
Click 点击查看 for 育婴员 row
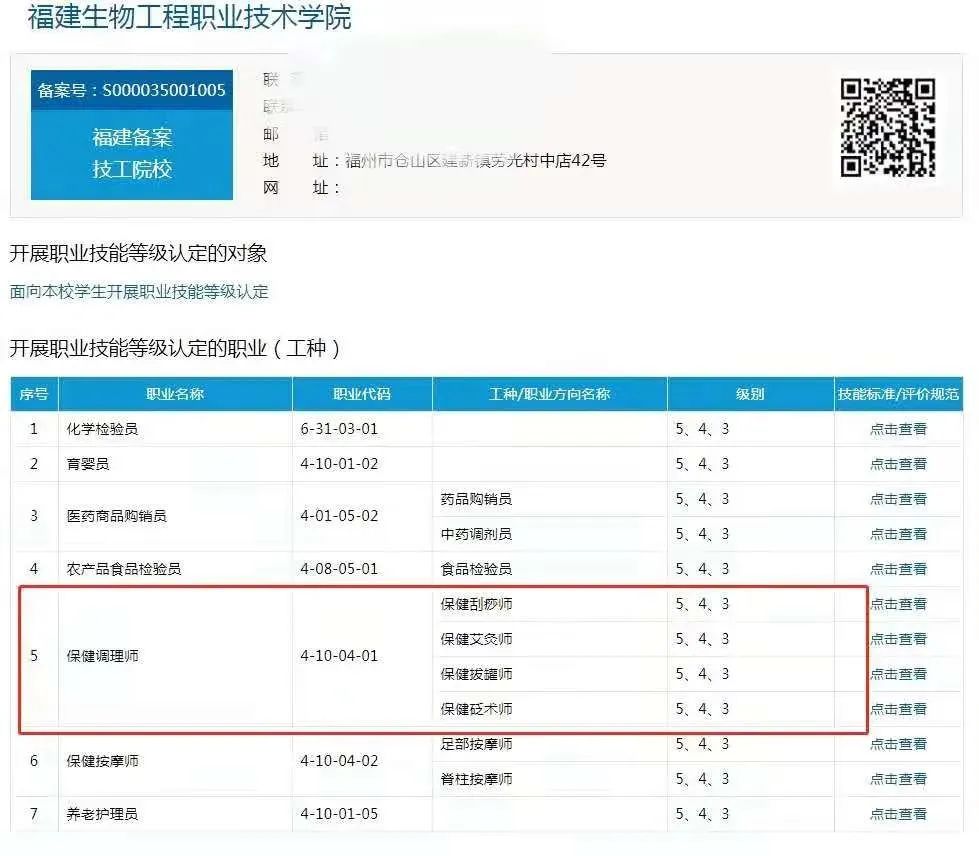coord(897,464)
